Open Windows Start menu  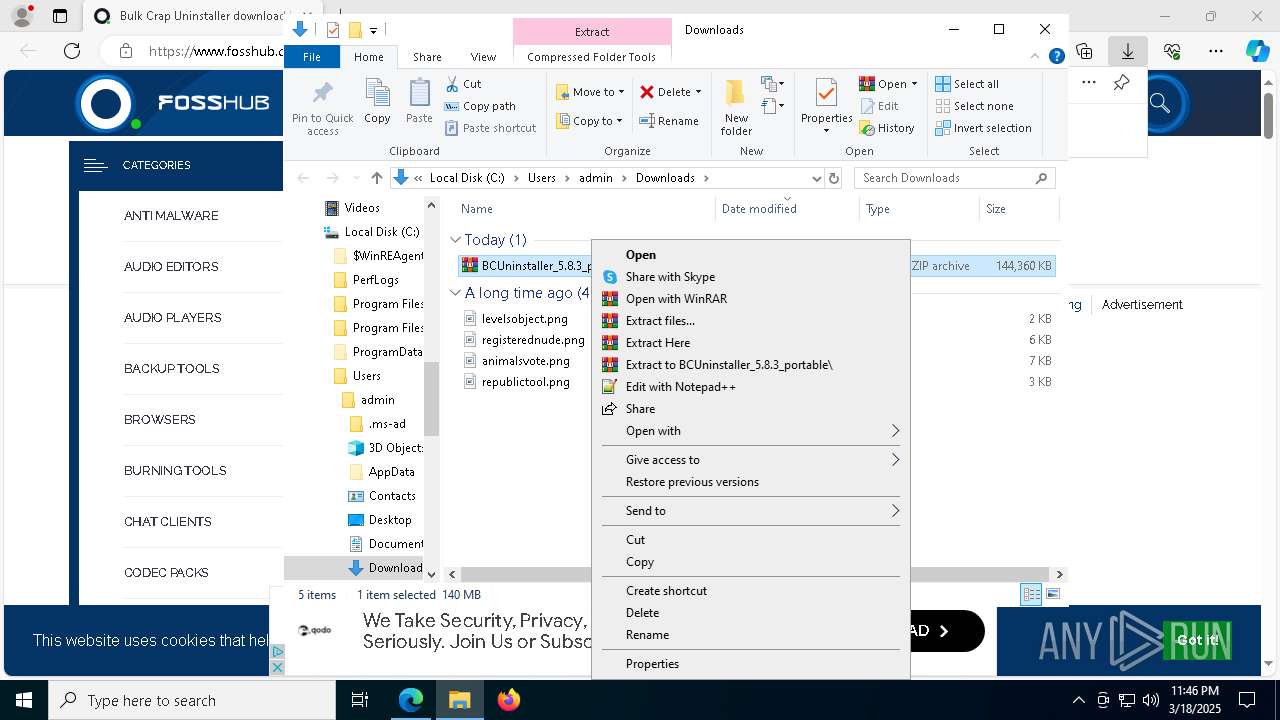click(x=24, y=700)
